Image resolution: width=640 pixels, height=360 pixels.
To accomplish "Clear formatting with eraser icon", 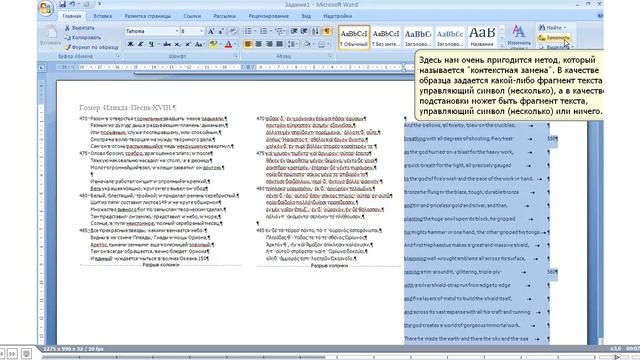I will point(233,31).
